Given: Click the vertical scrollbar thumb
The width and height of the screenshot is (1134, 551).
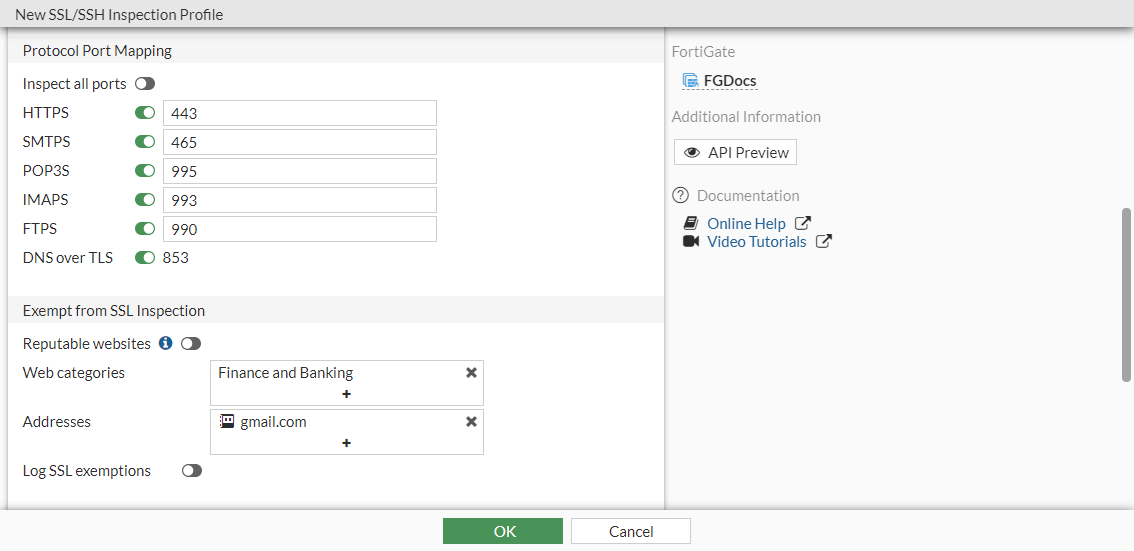Looking at the screenshot, I should pyautogui.click(x=1127, y=294).
